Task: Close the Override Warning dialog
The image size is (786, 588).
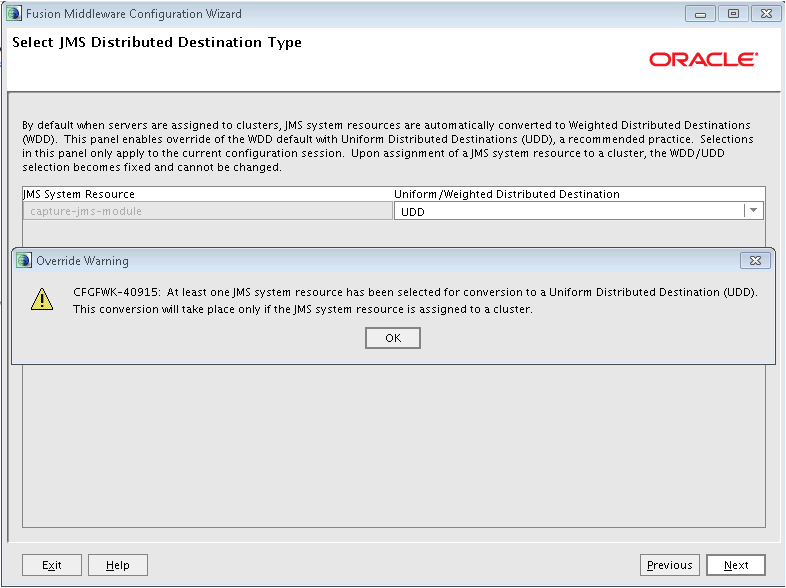Action: (x=755, y=261)
